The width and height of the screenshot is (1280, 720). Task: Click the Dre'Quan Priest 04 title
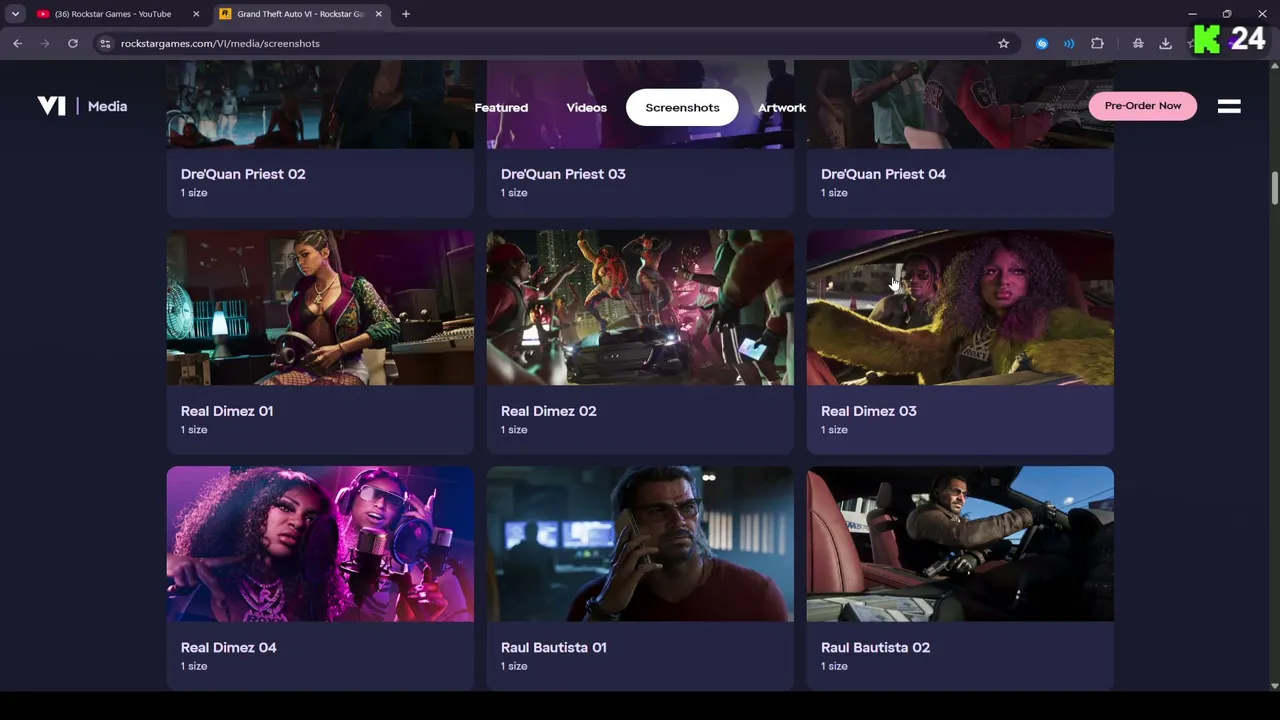[x=883, y=174]
